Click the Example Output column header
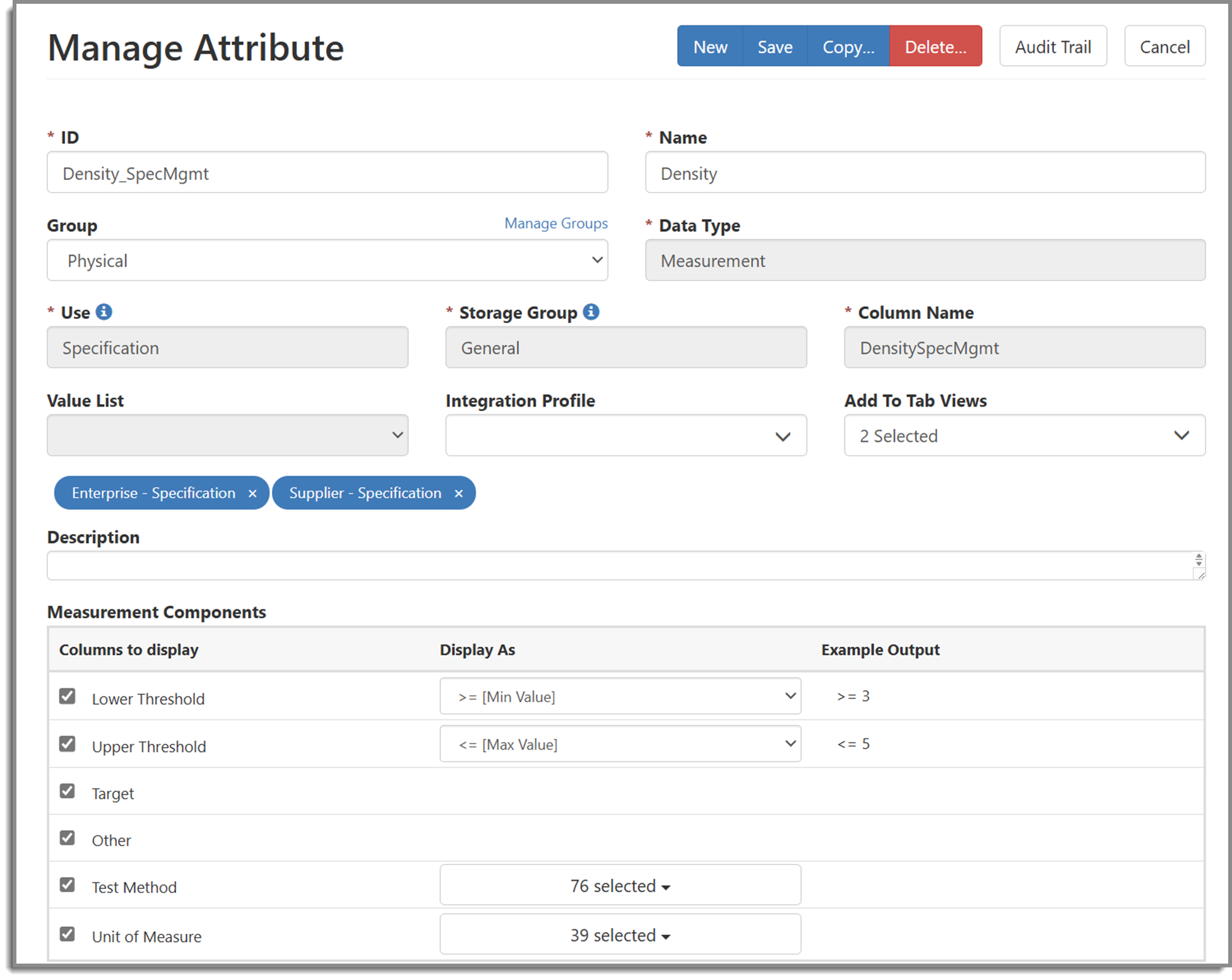The image size is (1232, 980). (x=880, y=650)
